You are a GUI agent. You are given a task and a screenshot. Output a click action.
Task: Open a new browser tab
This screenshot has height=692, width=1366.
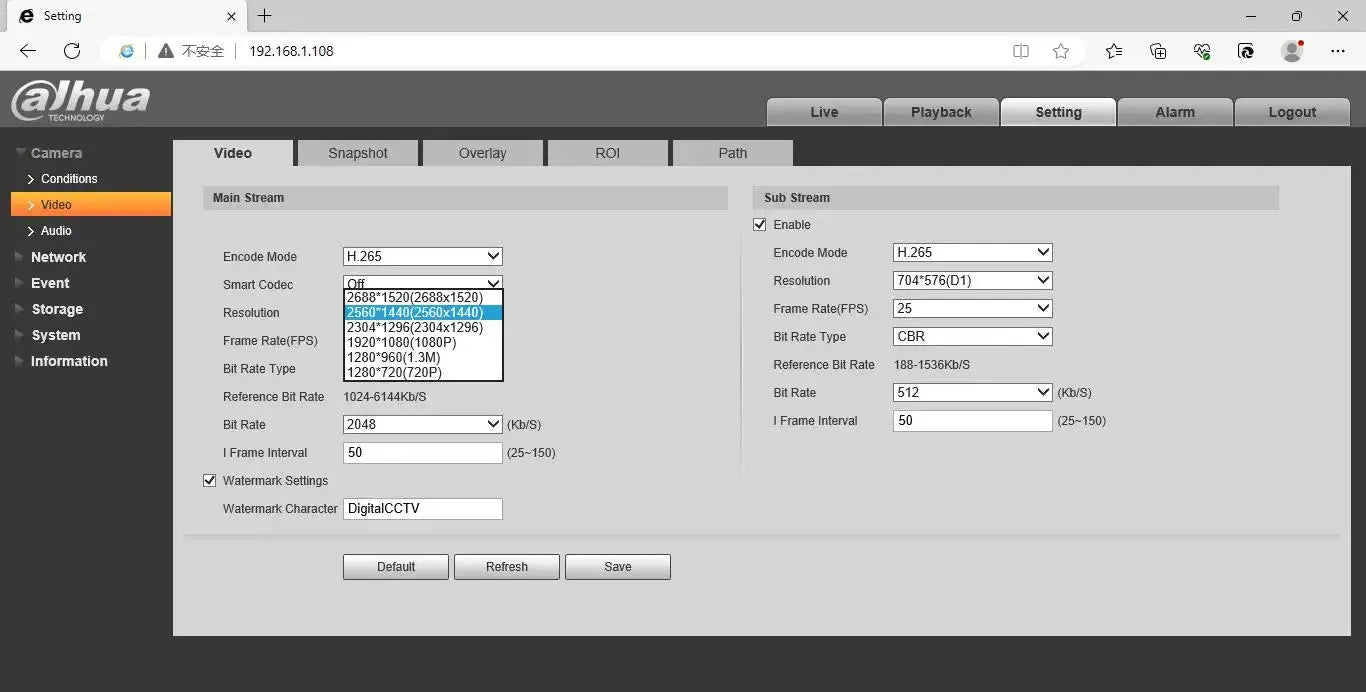tap(264, 16)
